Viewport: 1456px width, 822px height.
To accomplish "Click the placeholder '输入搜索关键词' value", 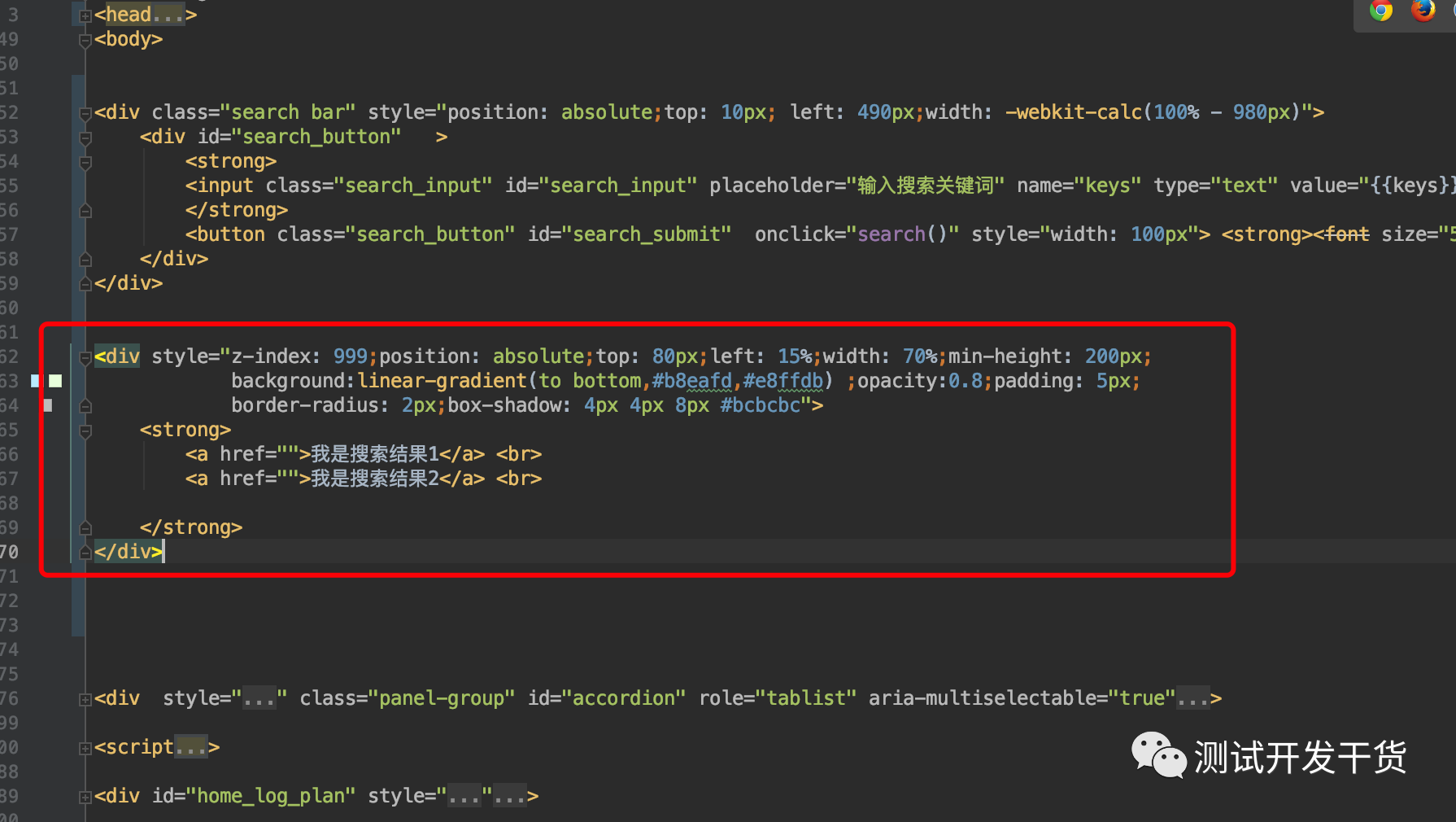I will (x=926, y=186).
